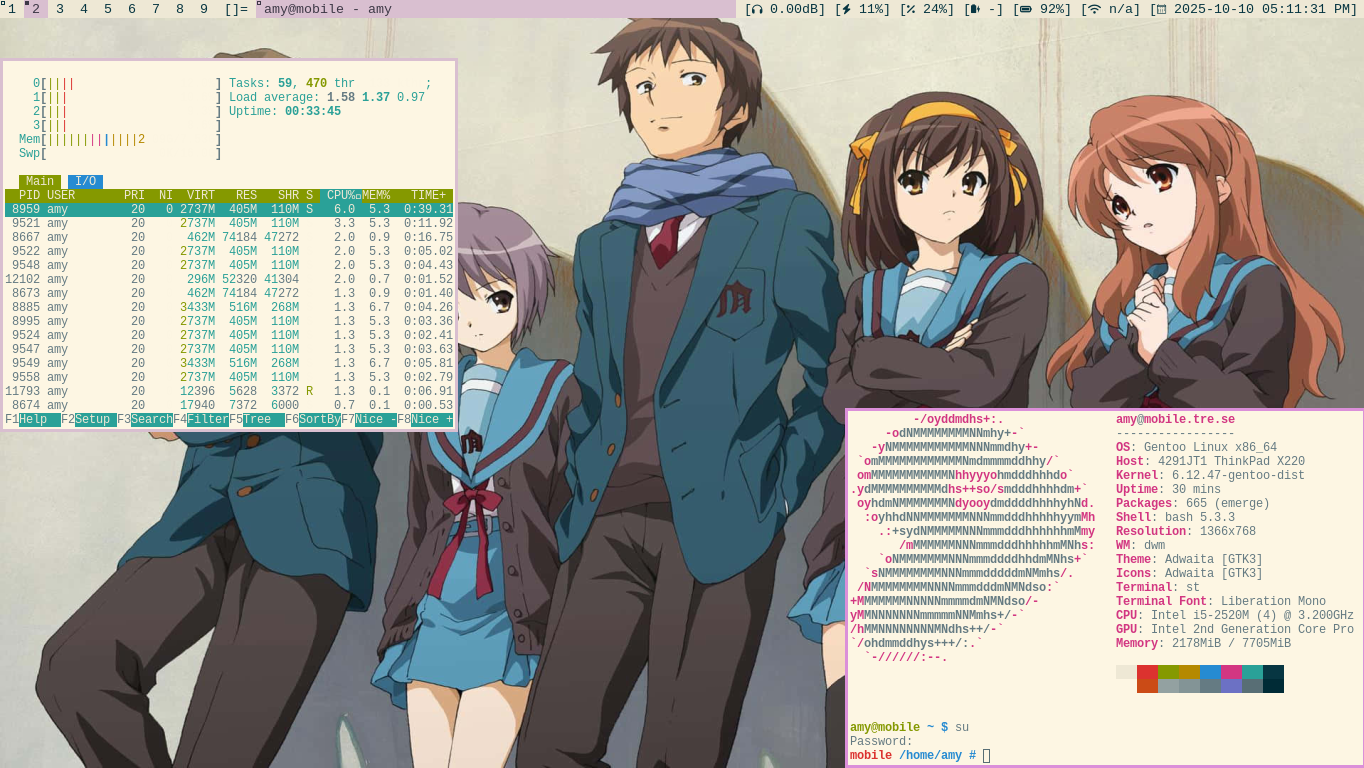
Task: Click the terminal prompt cursor after '/home/amy #'
Action: point(986,756)
